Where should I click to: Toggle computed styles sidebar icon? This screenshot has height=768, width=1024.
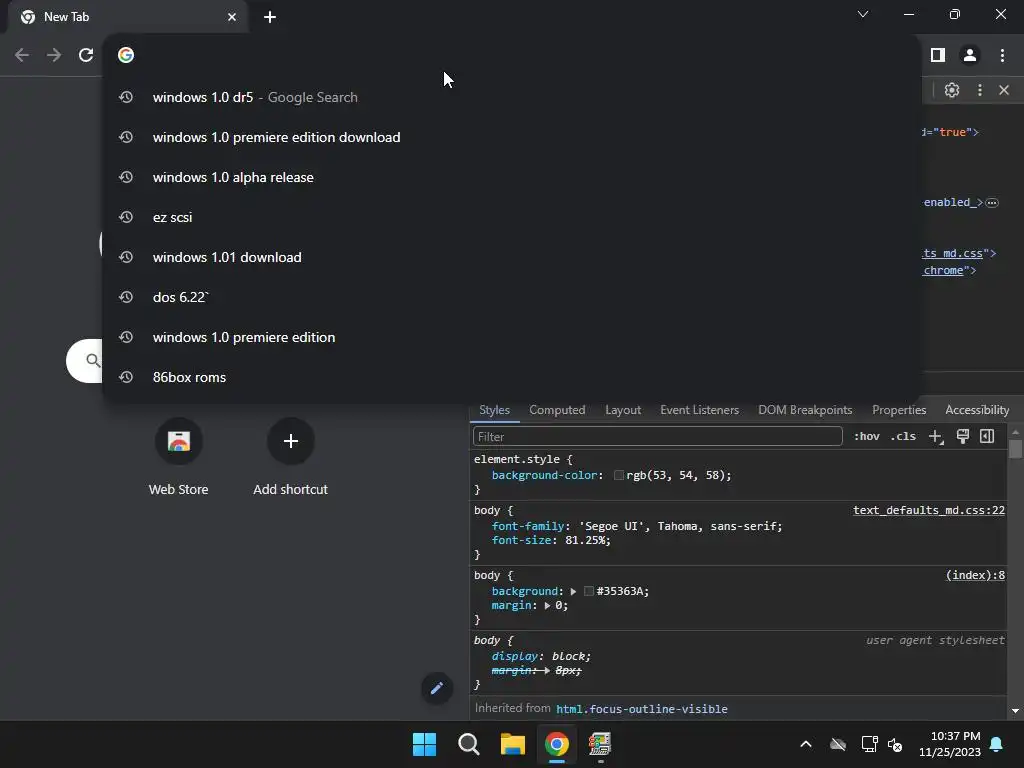tap(987, 436)
